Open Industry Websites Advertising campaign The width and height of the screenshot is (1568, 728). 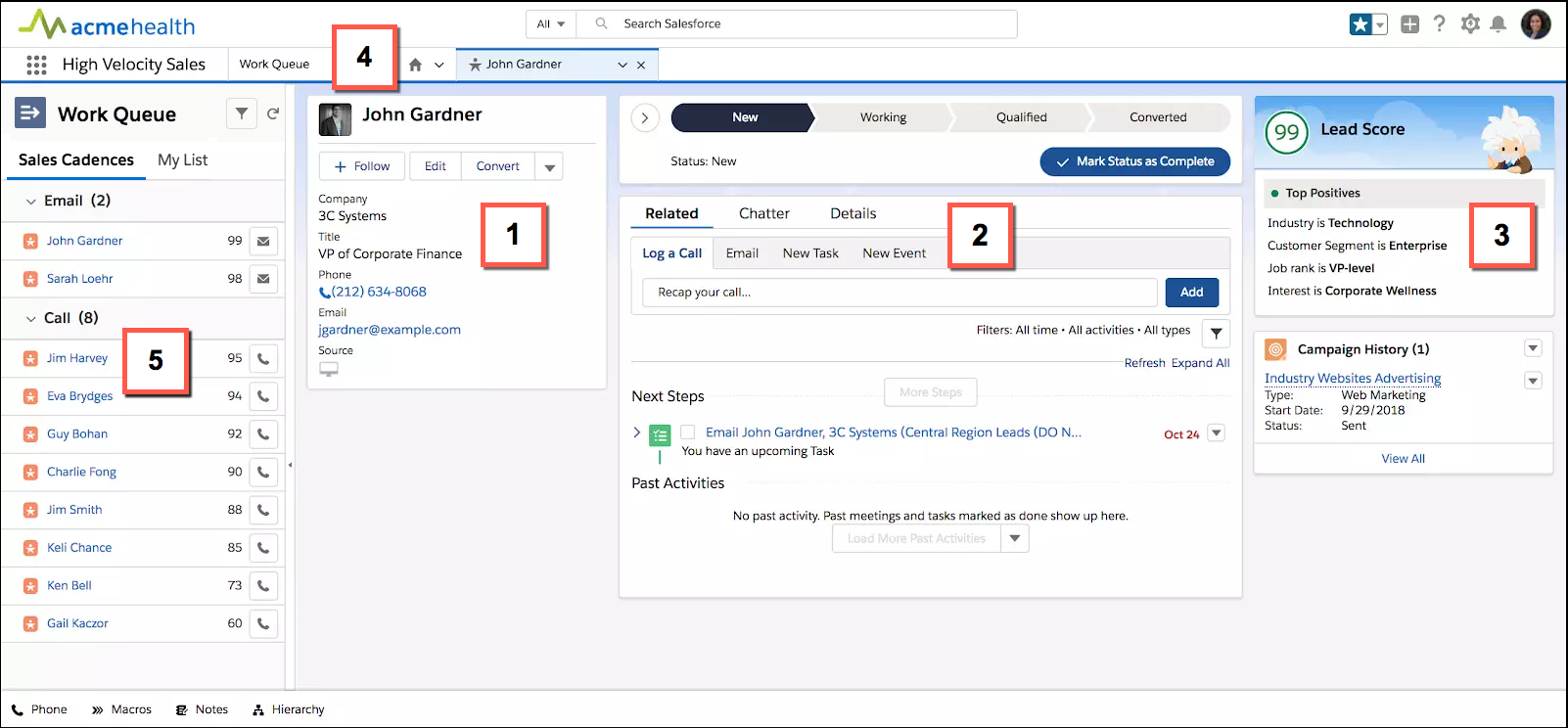tap(1353, 379)
